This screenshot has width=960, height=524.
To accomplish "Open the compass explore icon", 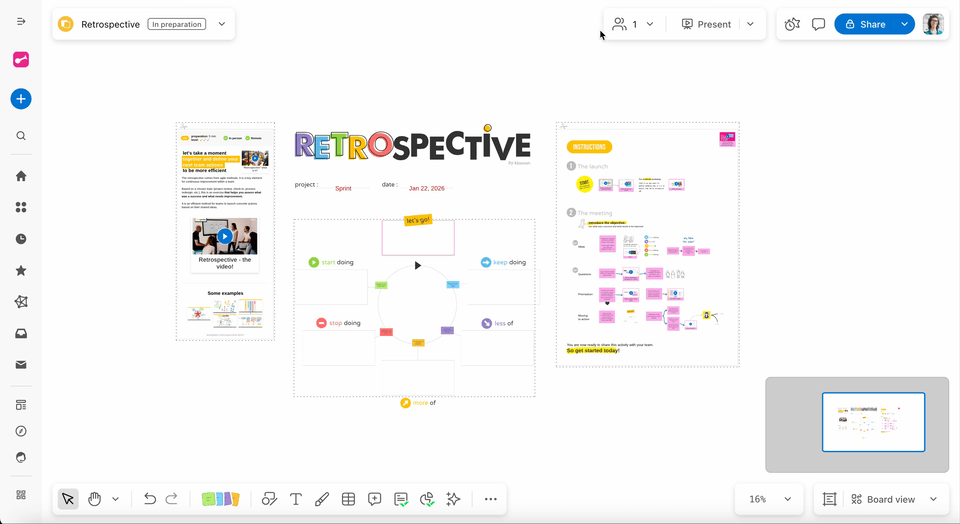I will pyautogui.click(x=21, y=432).
